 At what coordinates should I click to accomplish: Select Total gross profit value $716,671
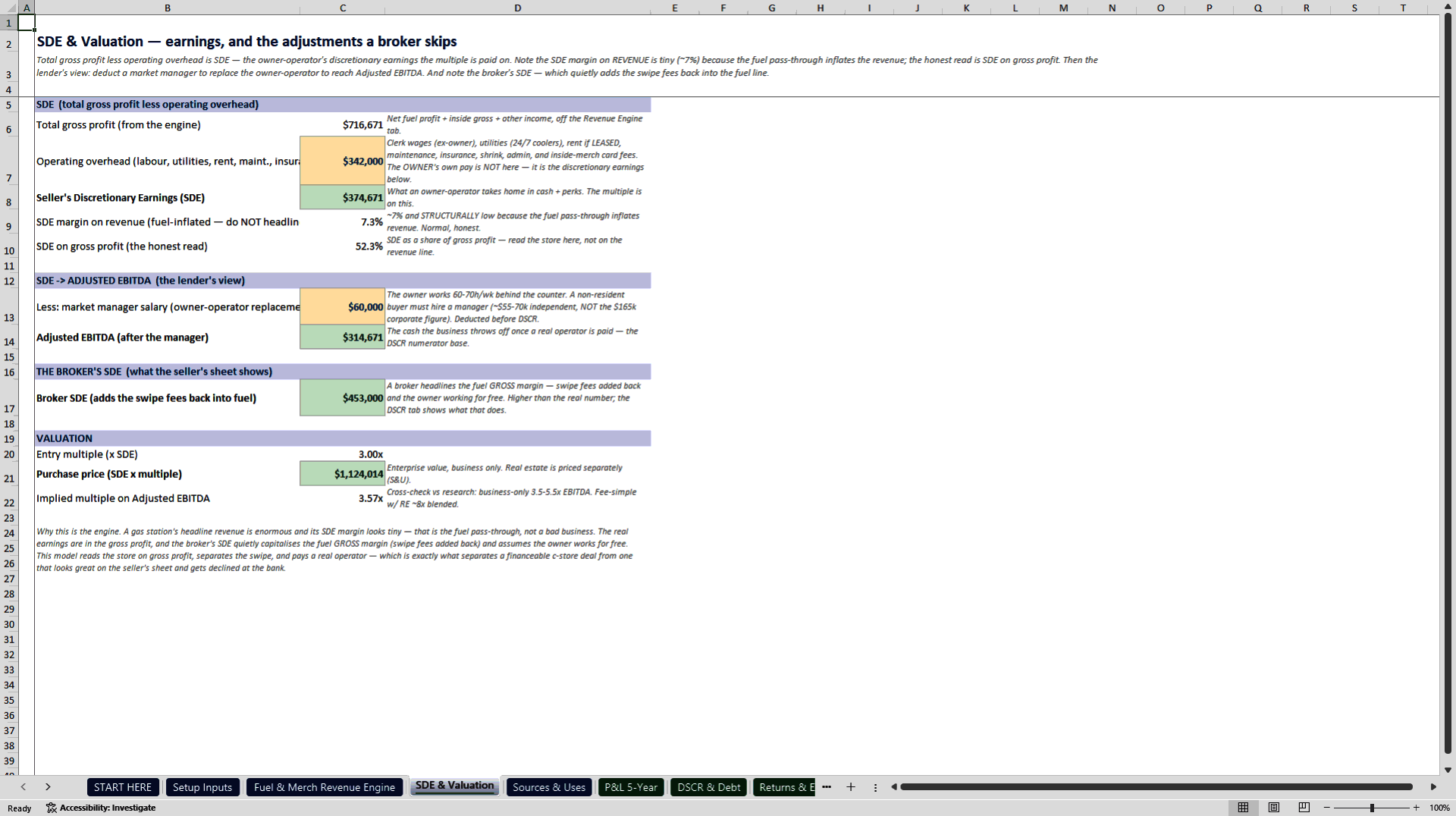(x=343, y=124)
